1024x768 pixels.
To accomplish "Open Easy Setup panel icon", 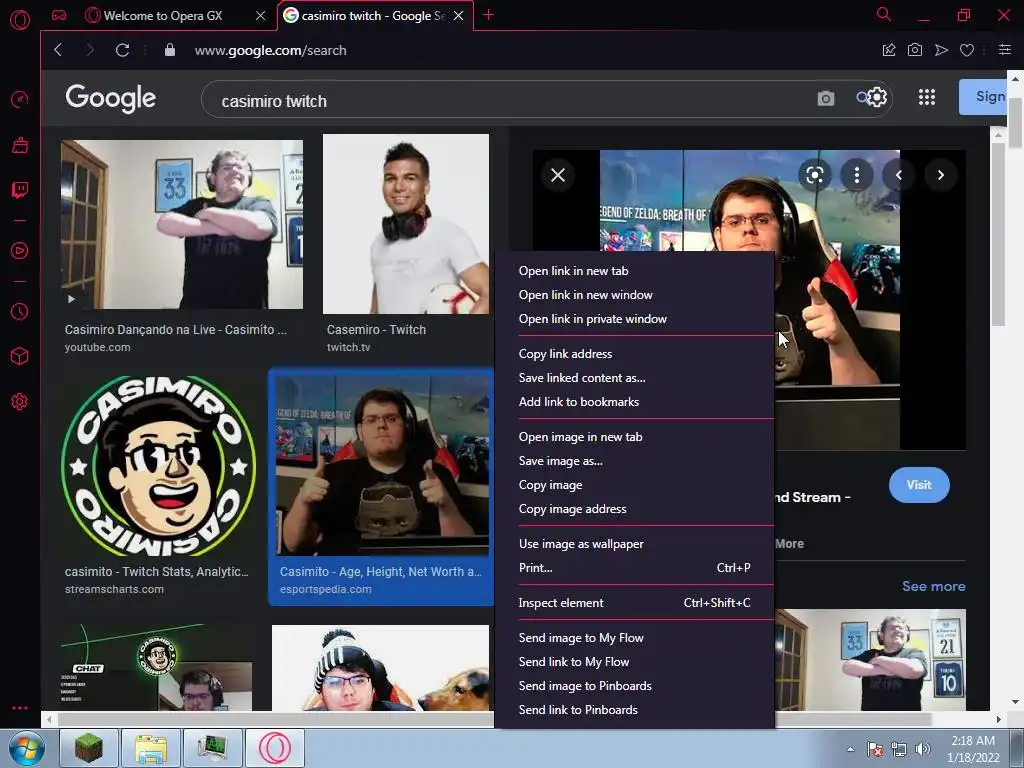I will point(1004,50).
